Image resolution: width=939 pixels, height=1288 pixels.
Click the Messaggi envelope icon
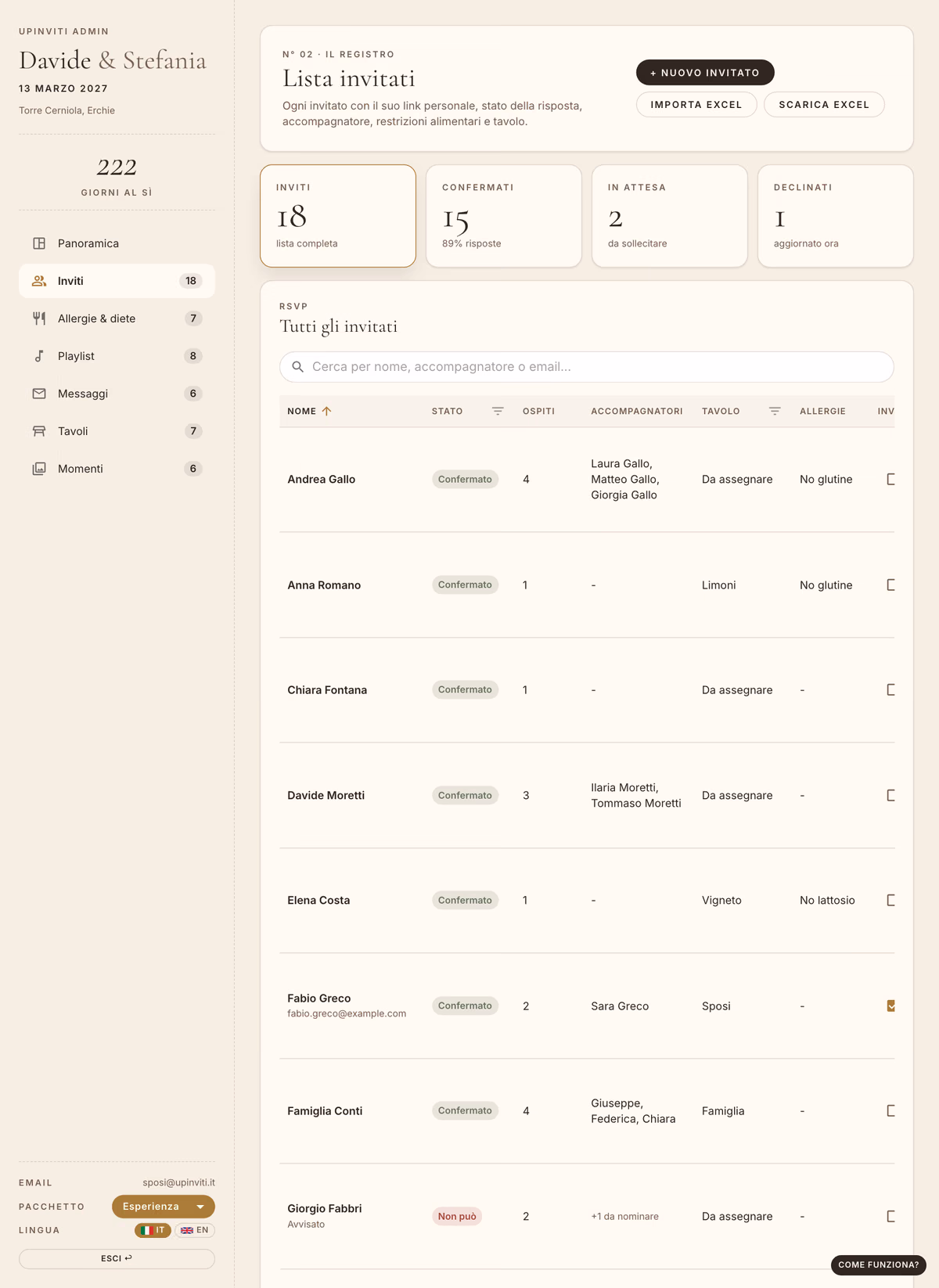[x=39, y=394]
